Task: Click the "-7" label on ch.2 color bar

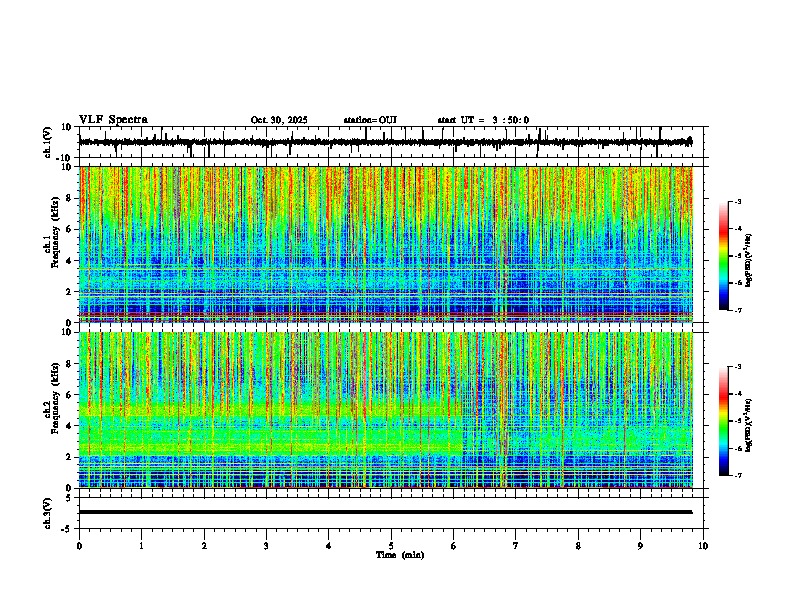Action: 737,475
